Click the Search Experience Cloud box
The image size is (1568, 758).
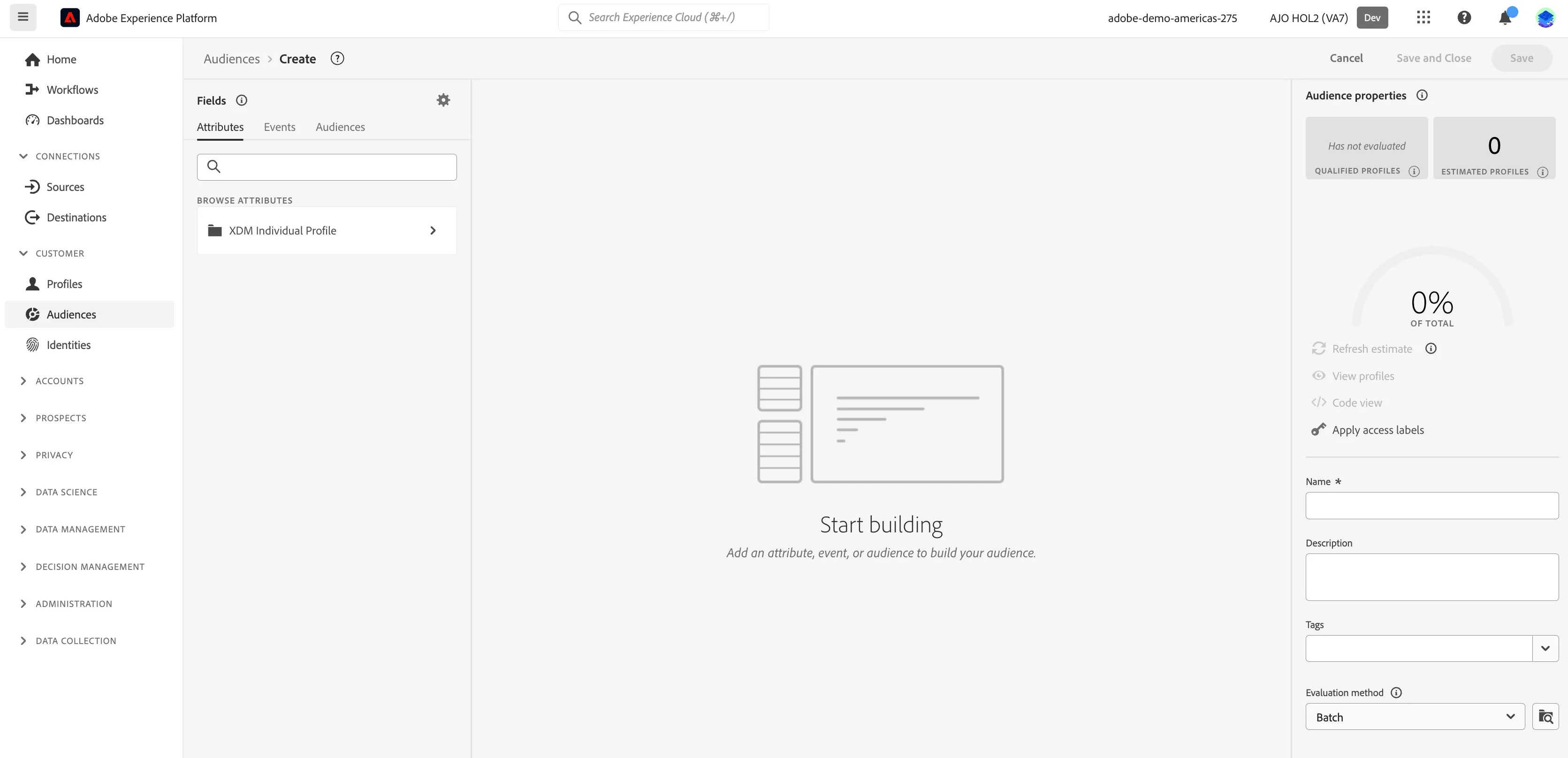coord(663,17)
